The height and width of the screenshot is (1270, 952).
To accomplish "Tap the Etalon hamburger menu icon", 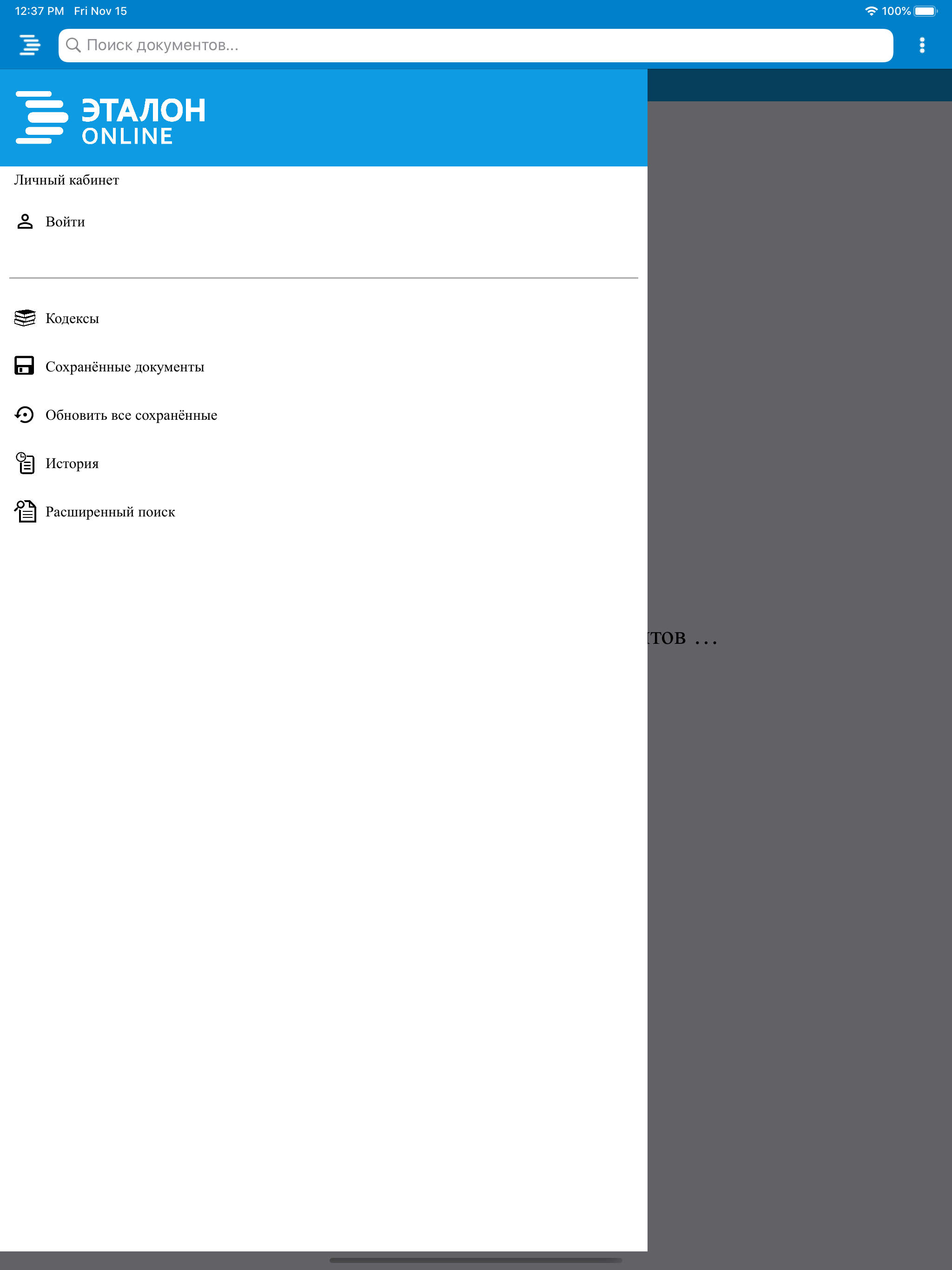I will pos(30,45).
